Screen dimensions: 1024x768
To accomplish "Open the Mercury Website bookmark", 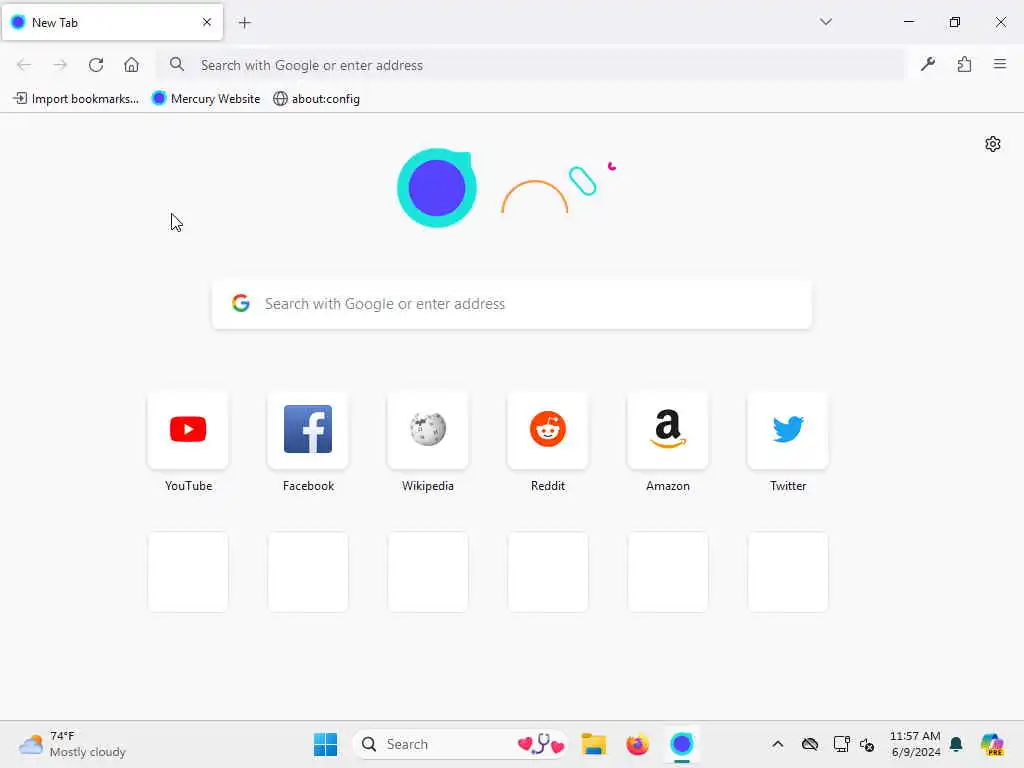I will pyautogui.click(x=206, y=99).
